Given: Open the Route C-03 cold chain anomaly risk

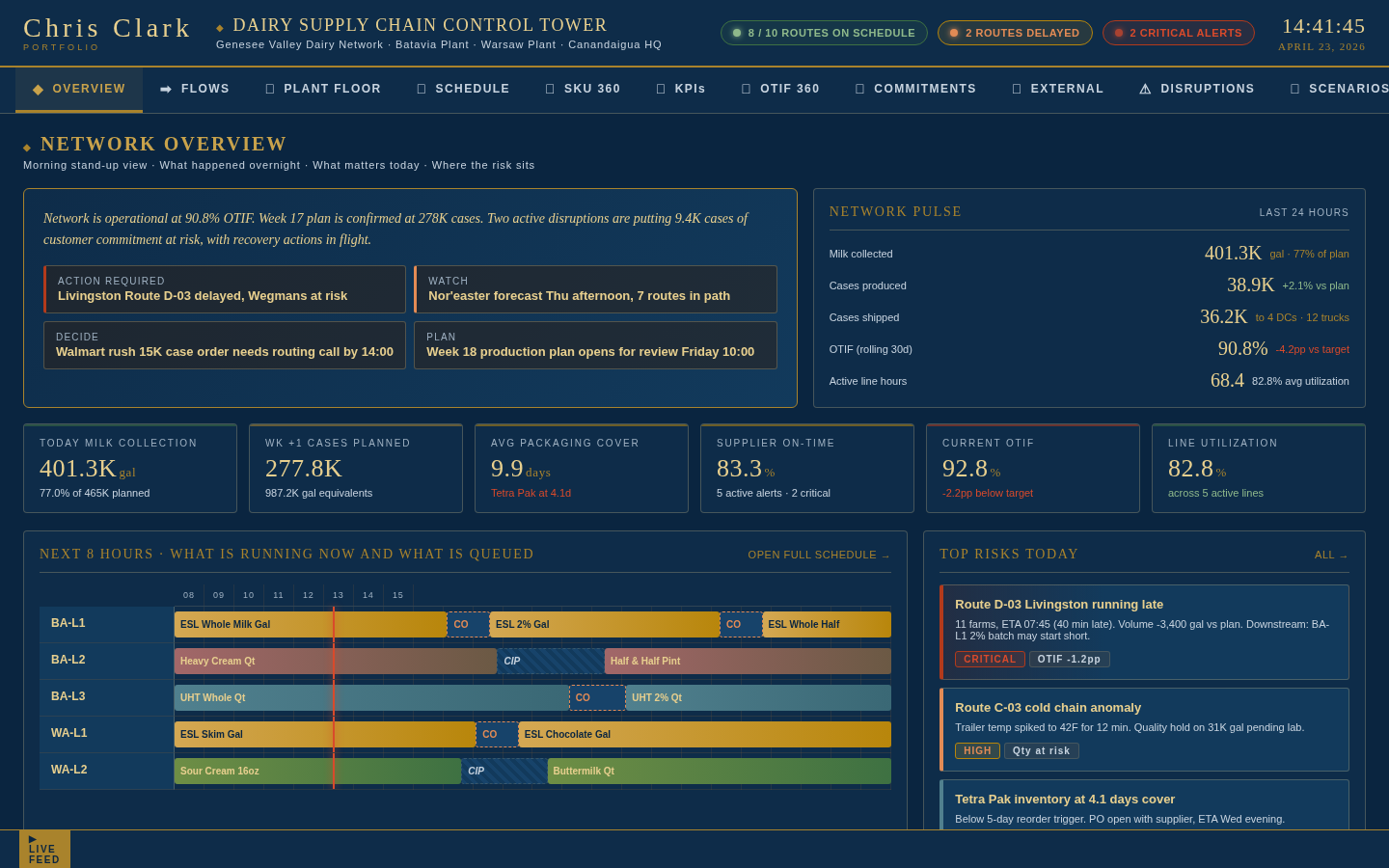Looking at the screenshot, I should pos(1144,729).
